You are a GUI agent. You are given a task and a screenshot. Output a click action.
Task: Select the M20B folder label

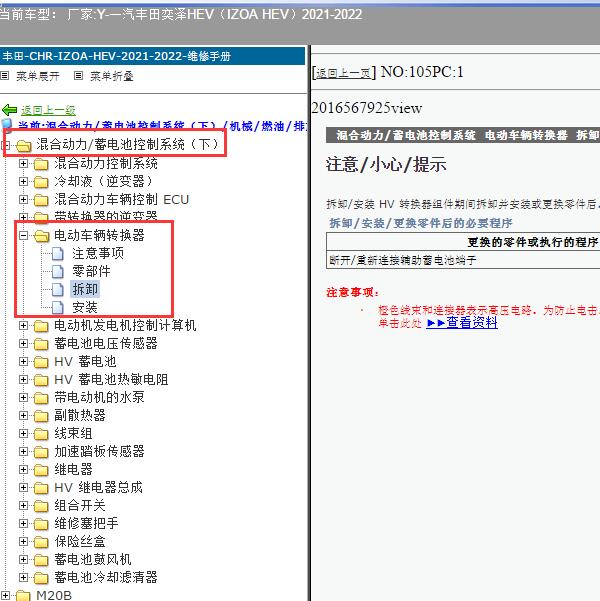click(x=54, y=595)
